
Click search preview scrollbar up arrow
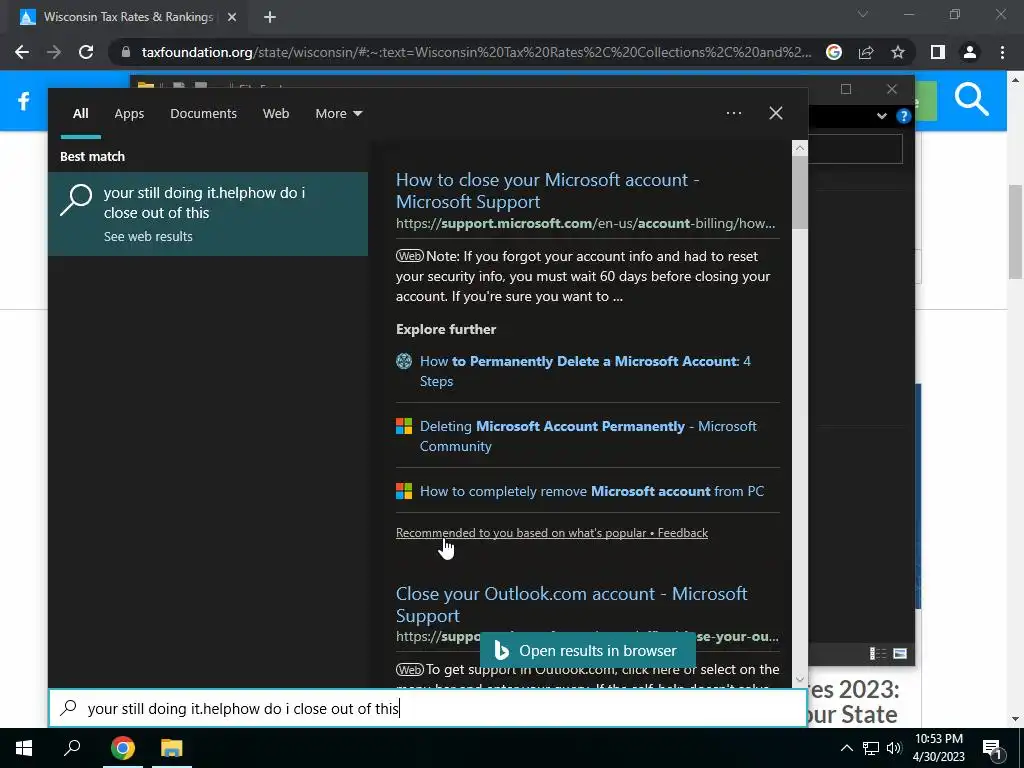click(799, 148)
